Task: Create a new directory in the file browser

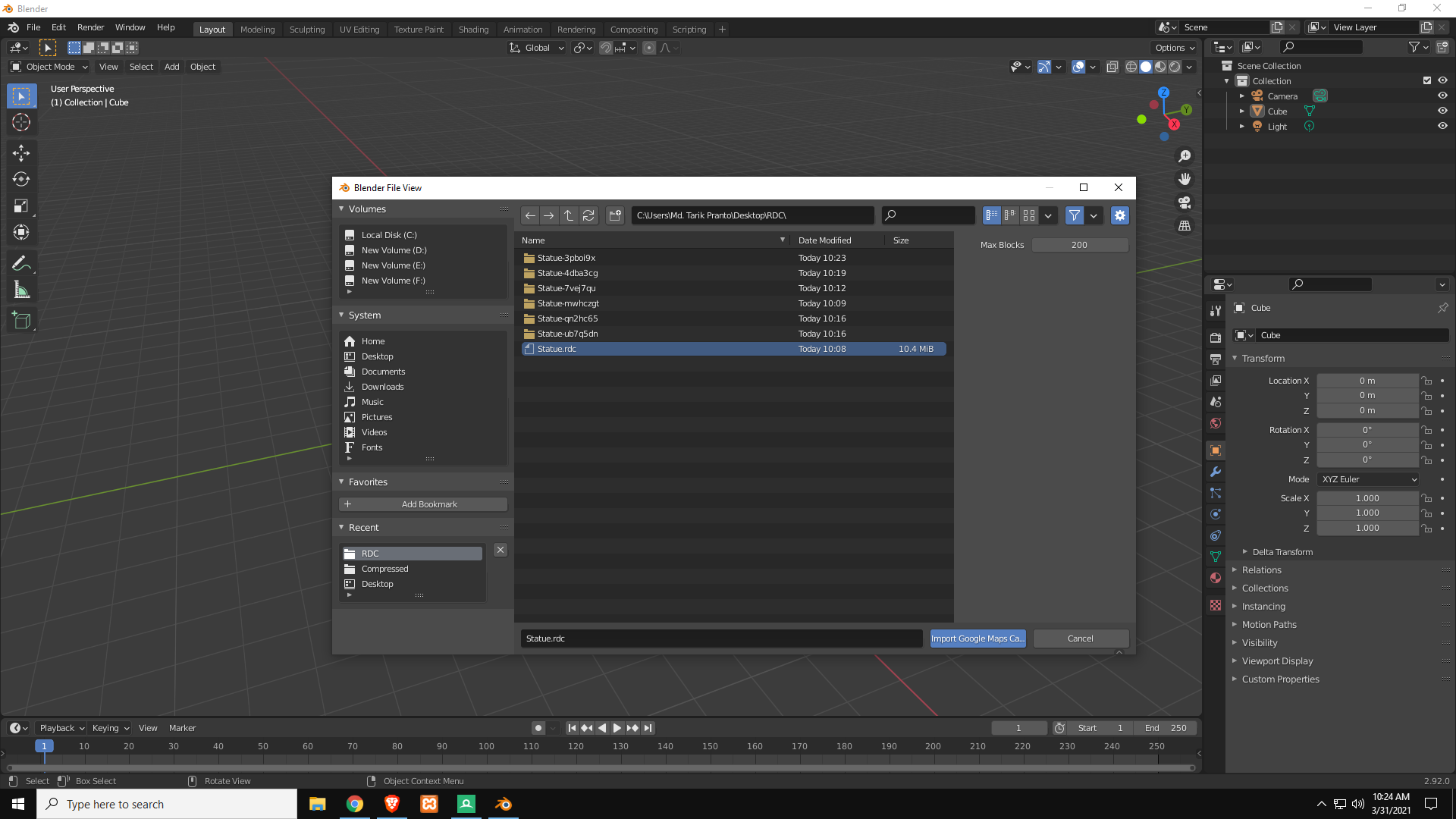Action: (614, 215)
